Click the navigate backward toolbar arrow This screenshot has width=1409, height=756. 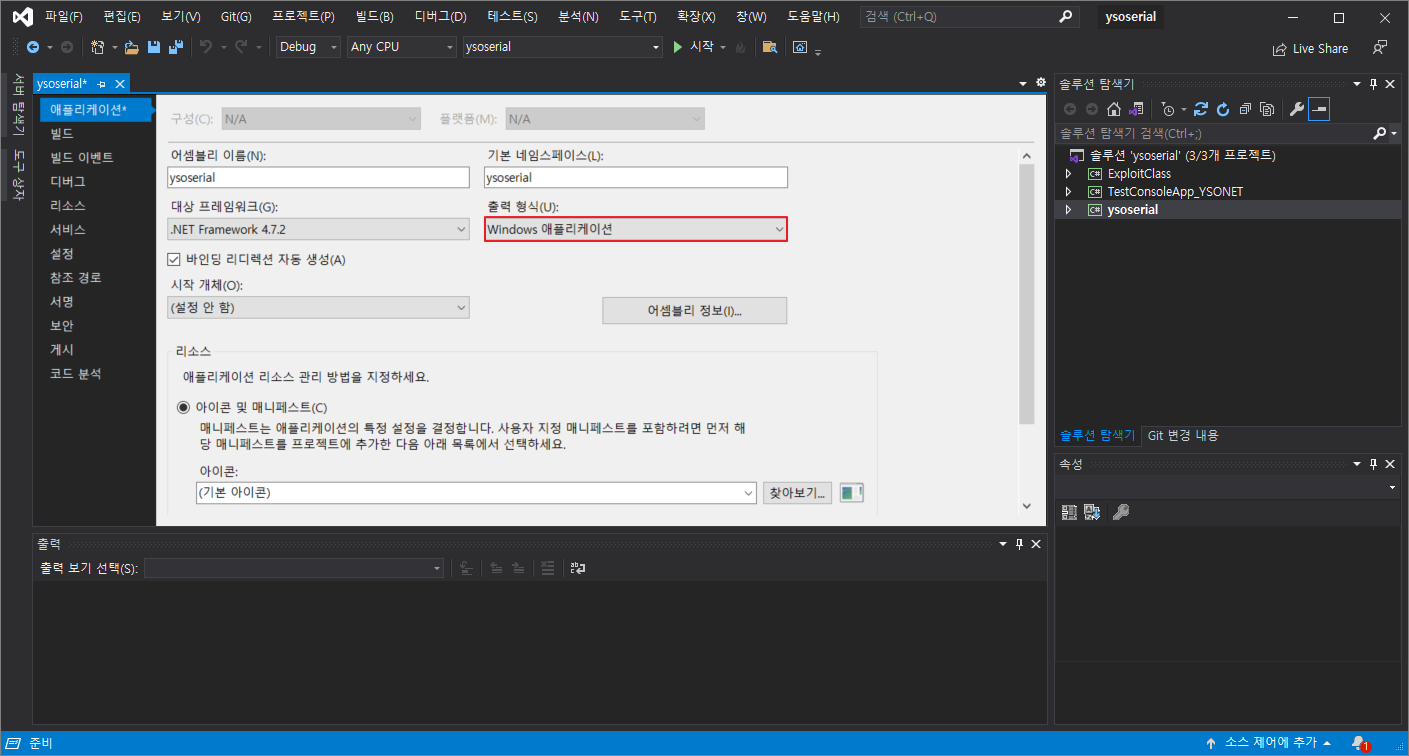click(x=32, y=47)
